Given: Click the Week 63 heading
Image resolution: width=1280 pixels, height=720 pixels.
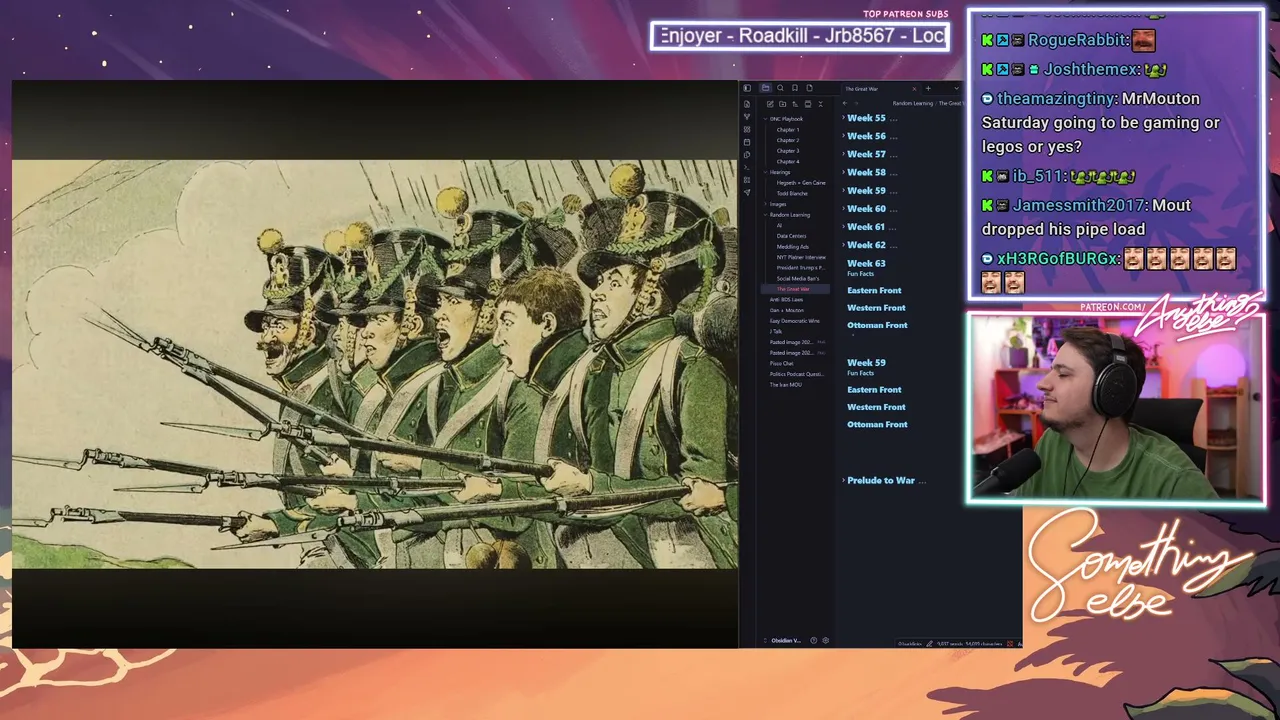Looking at the screenshot, I should pos(866,264).
